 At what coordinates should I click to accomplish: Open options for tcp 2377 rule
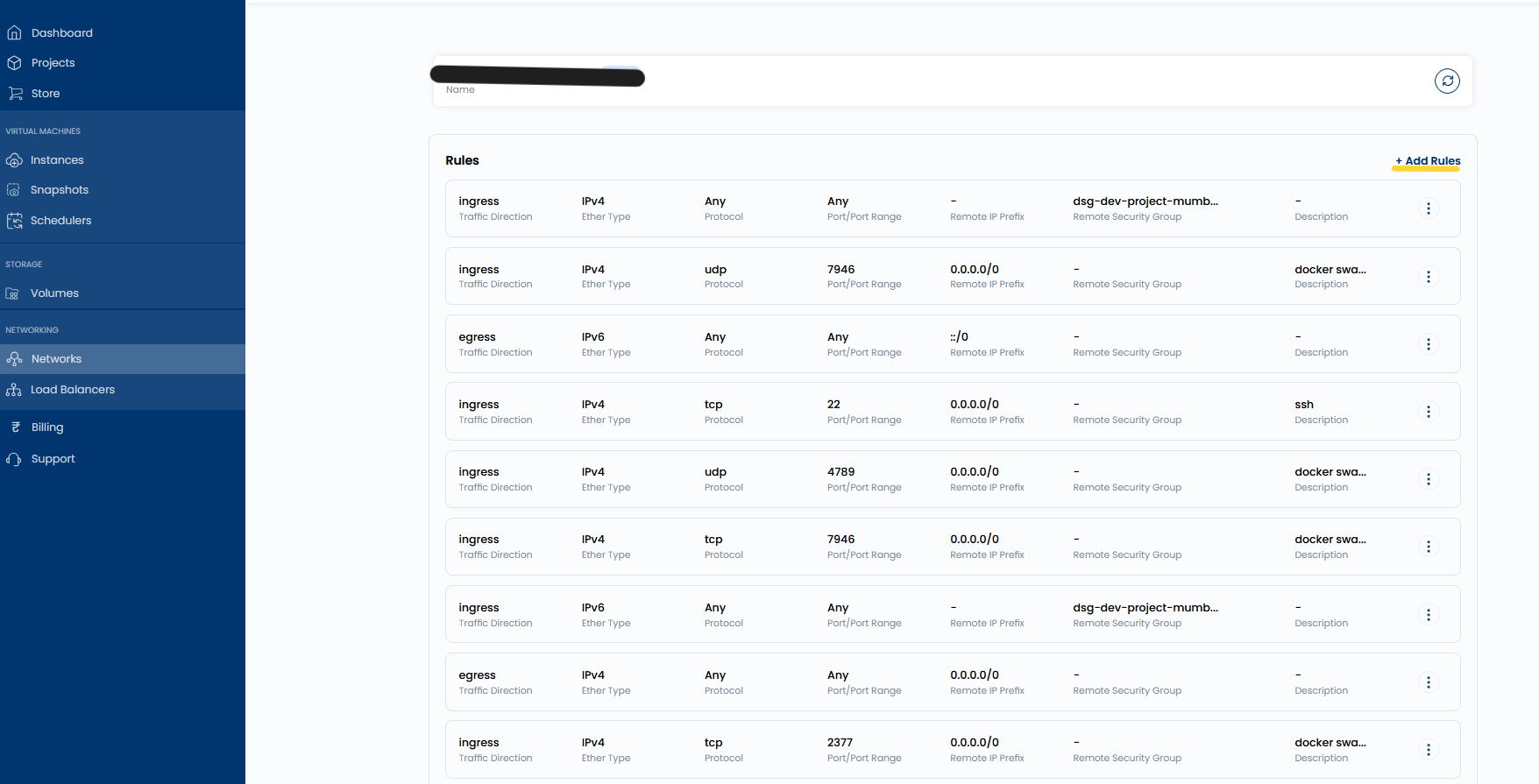(1429, 750)
